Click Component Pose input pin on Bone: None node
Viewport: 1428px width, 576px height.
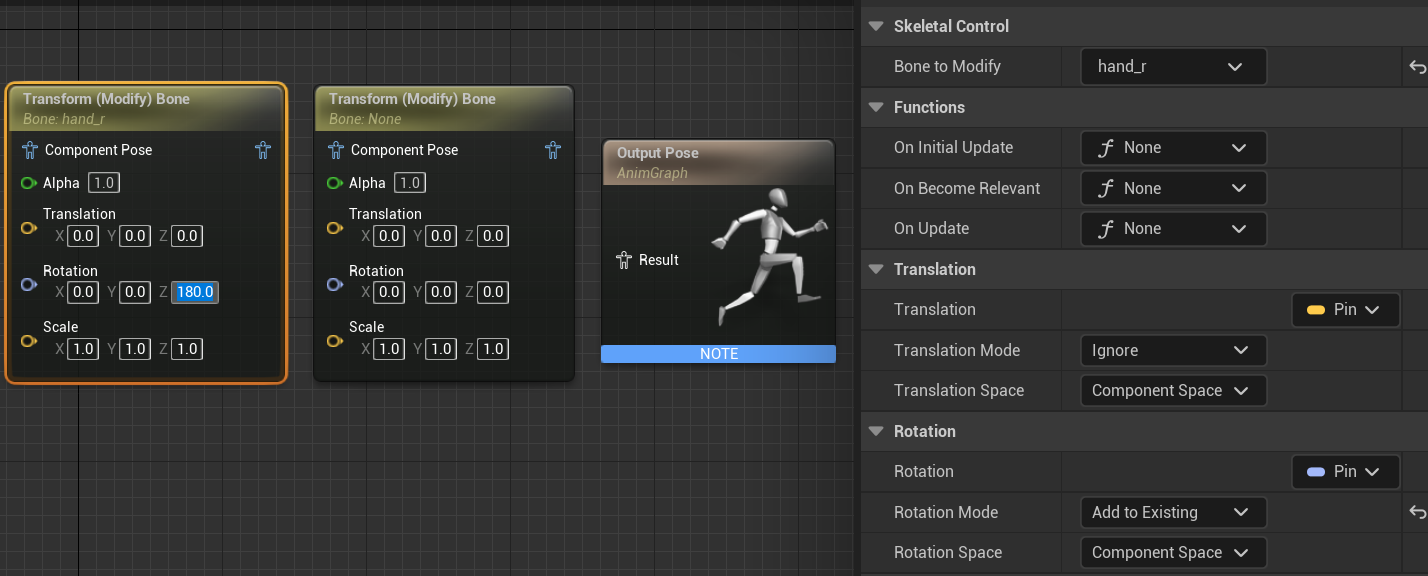point(335,150)
